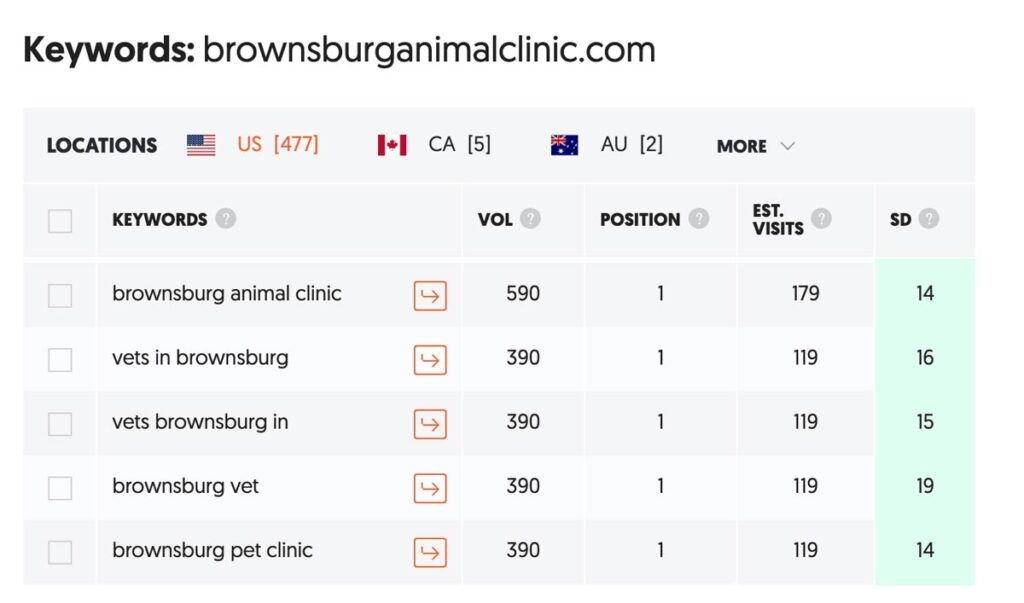Screen dimensions: 1024x603
Task: Click help icon next to EST. VISITS
Action: [x=821, y=218]
